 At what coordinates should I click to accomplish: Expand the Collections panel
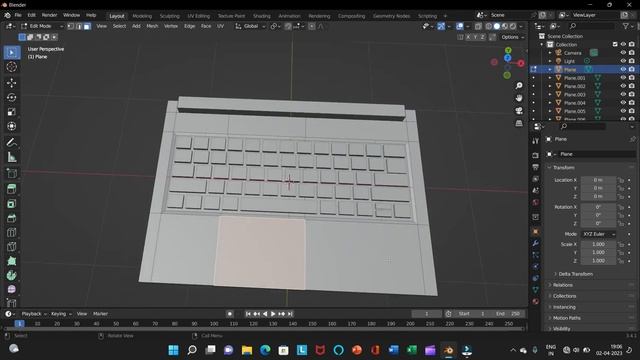[x=564, y=296]
